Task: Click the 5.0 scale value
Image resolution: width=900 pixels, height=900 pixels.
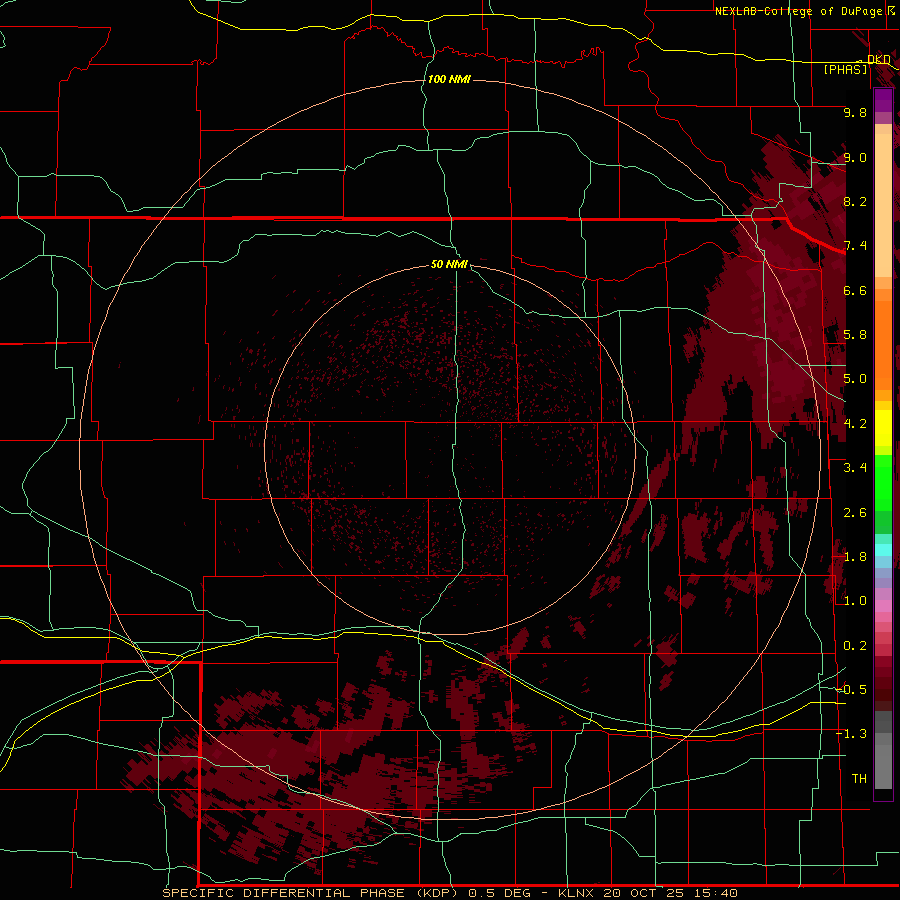Action: tap(855, 379)
